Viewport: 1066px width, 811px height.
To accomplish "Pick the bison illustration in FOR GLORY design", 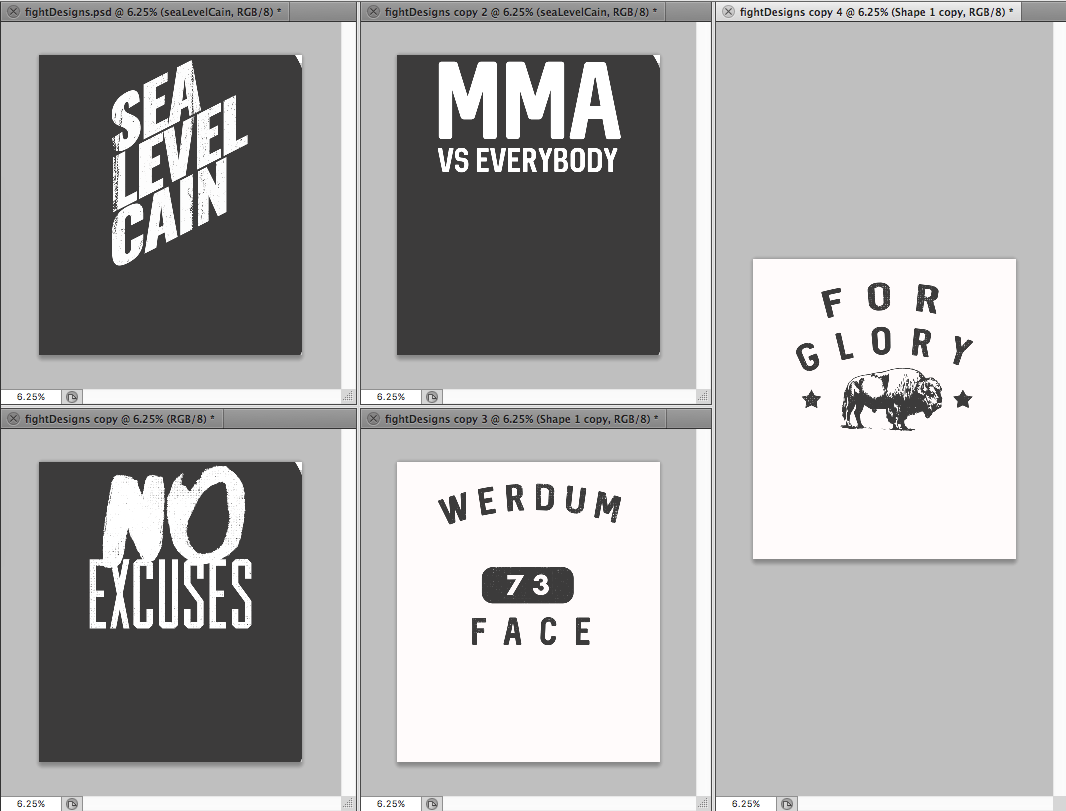I will click(x=891, y=399).
